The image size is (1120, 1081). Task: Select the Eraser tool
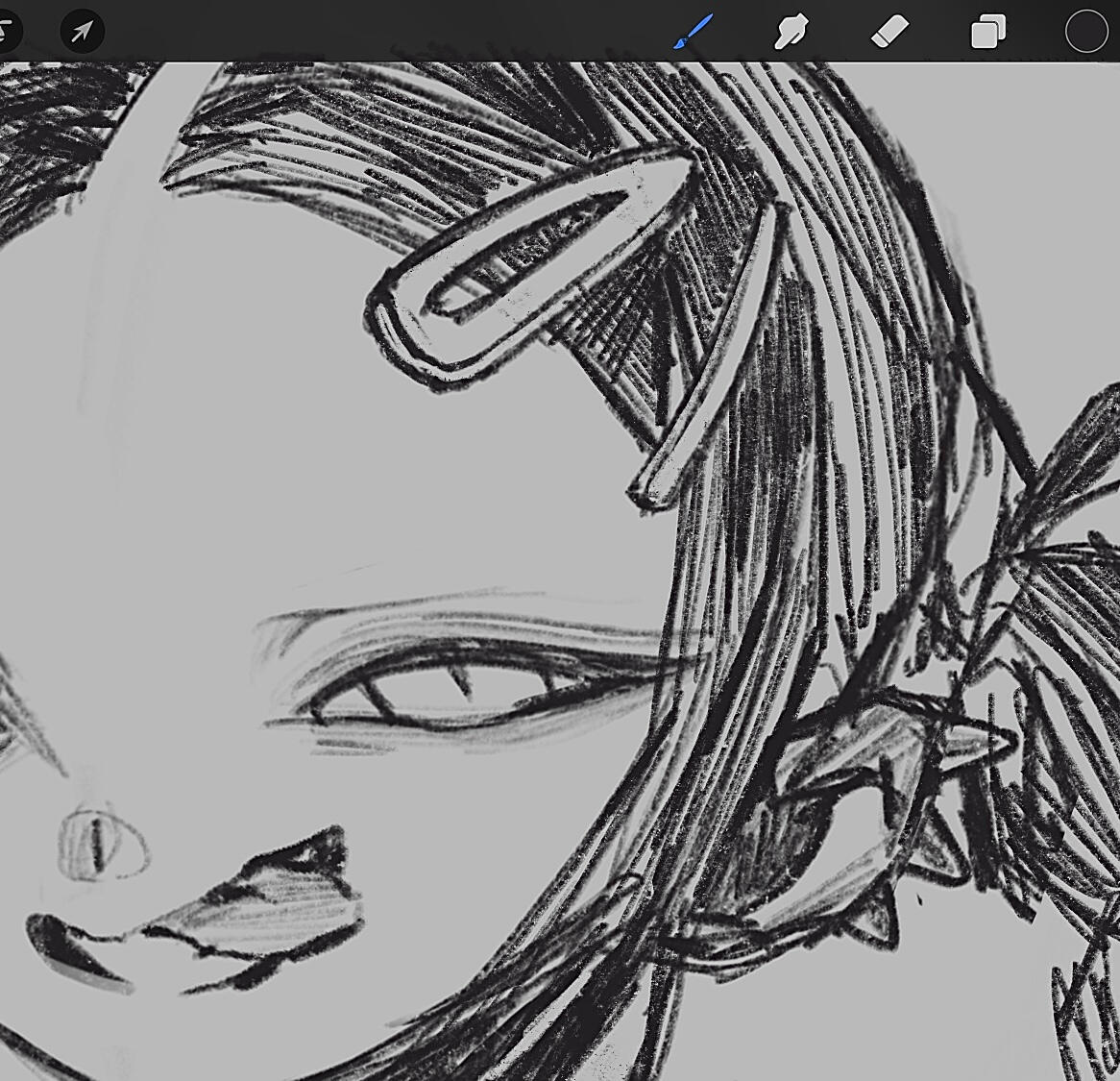click(889, 32)
